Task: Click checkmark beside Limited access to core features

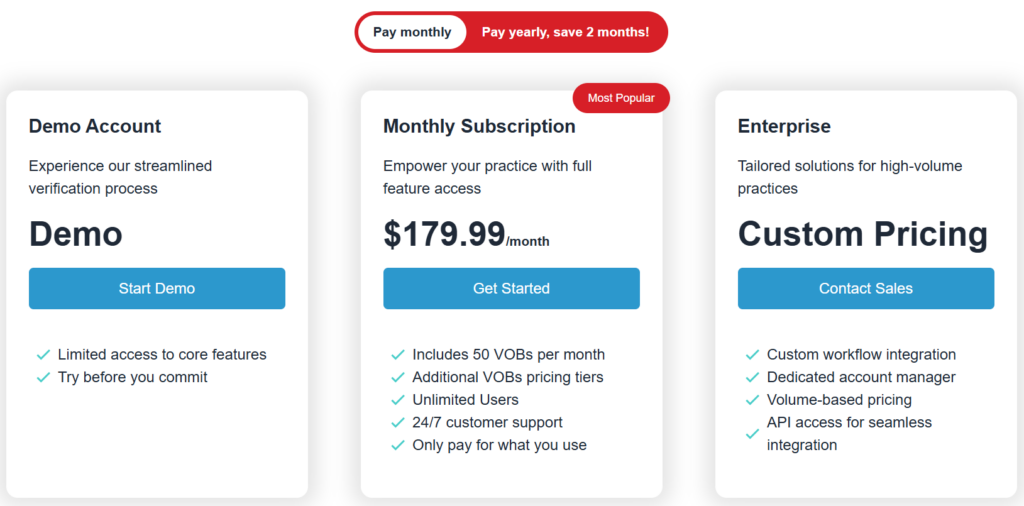Action: point(43,355)
